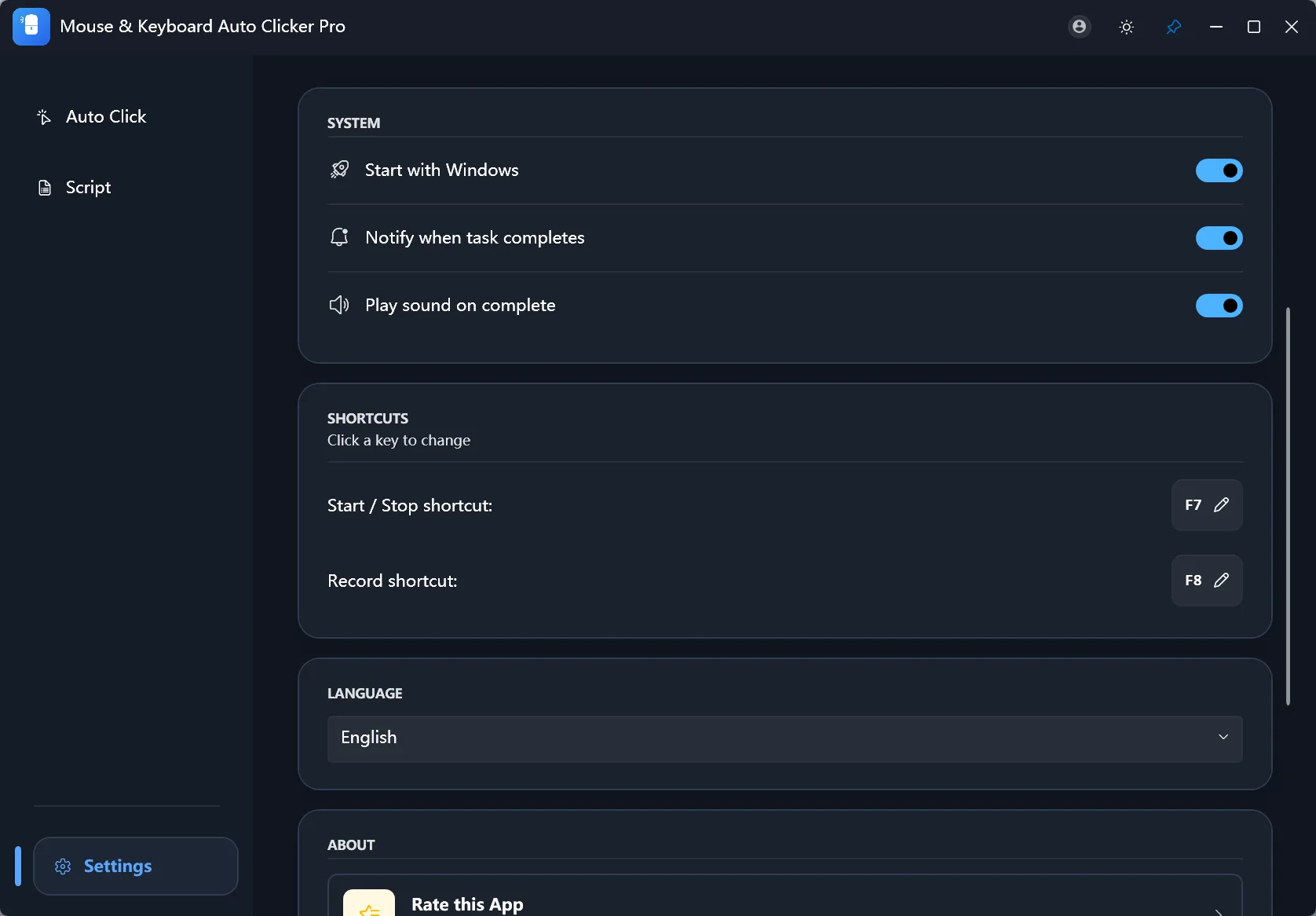The width and height of the screenshot is (1316, 916).
Task: Click the SYSTEM section heading
Action: click(x=353, y=123)
